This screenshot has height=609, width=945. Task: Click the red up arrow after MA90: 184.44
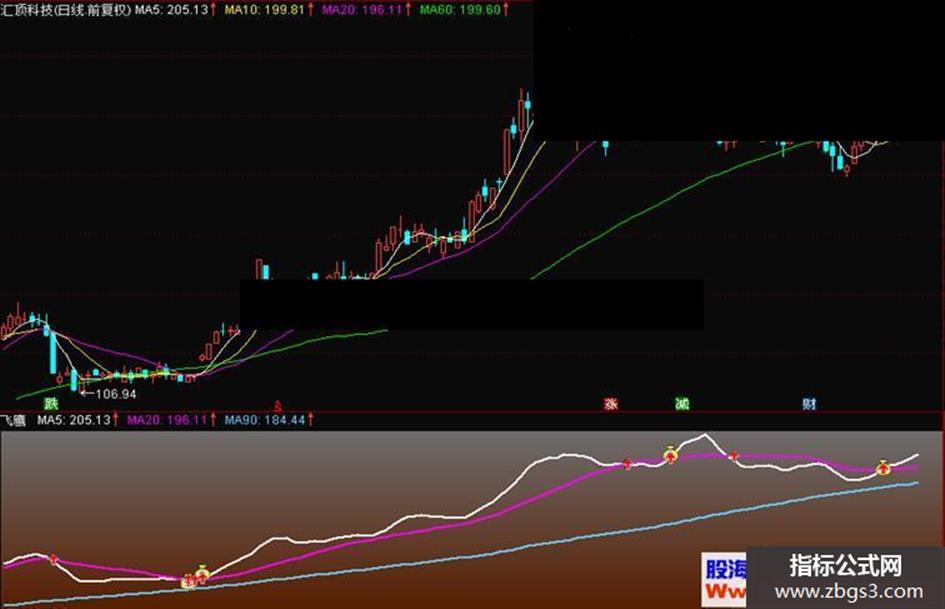[x=310, y=420]
